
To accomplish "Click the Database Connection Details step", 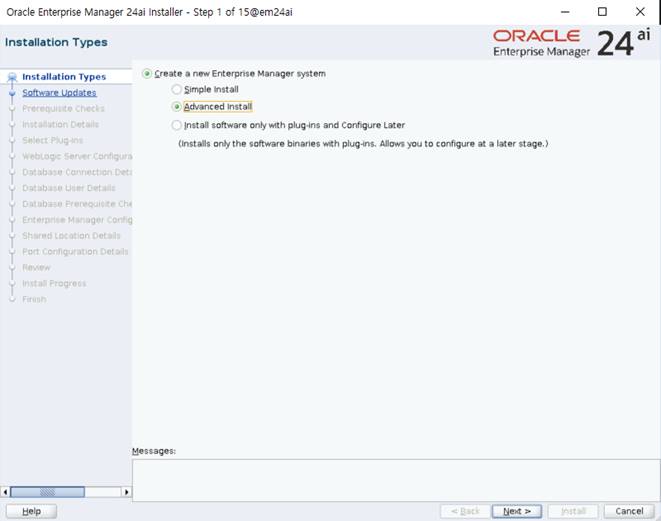I will [77, 172].
